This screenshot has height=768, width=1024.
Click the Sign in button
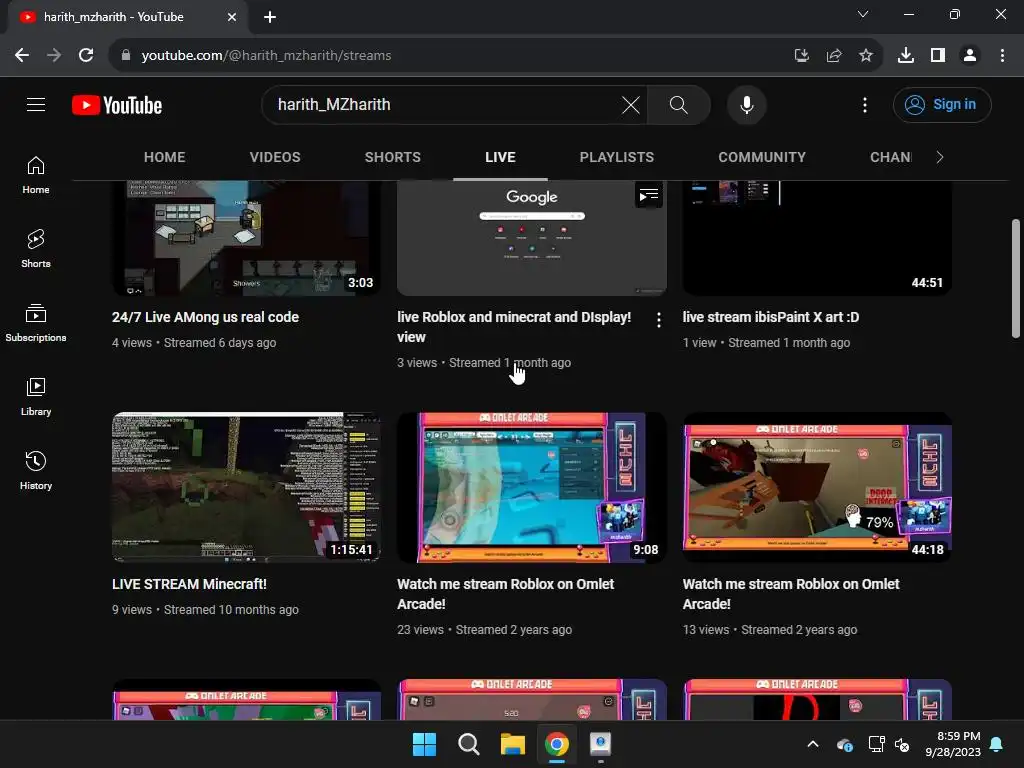click(942, 104)
